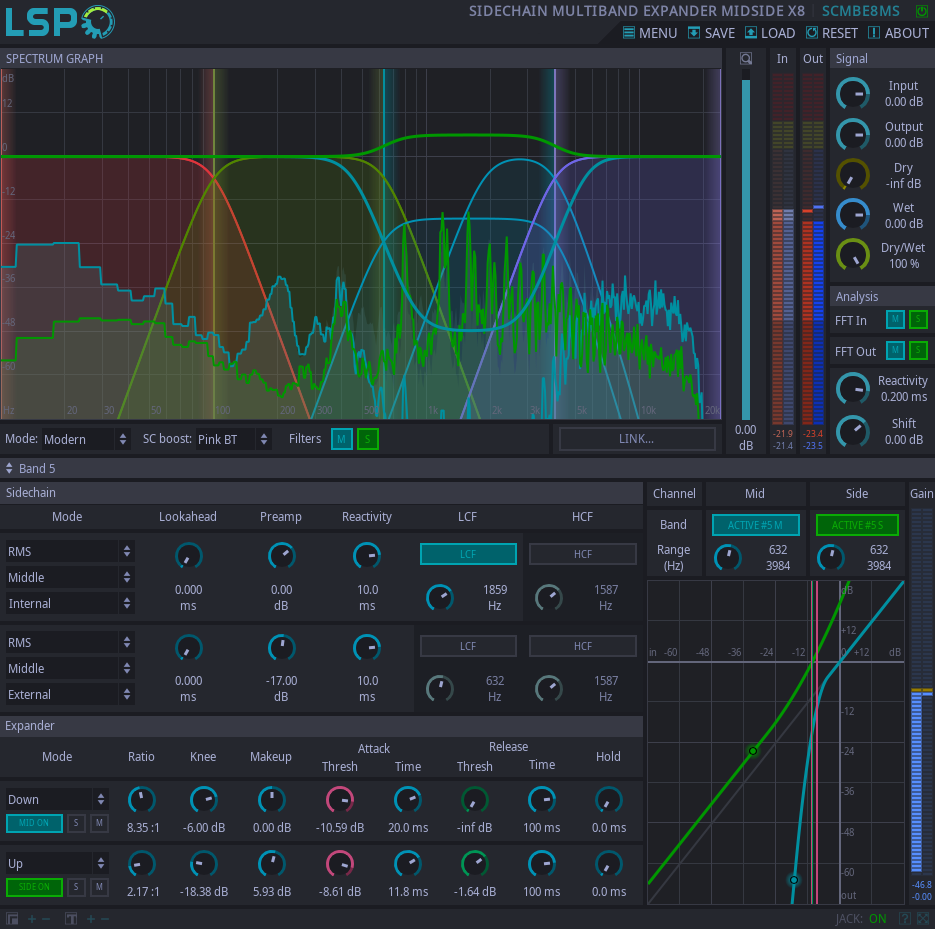The height and width of the screenshot is (929, 935).
Task: Click the Analysis Reactivity knob
Action: tap(853, 388)
